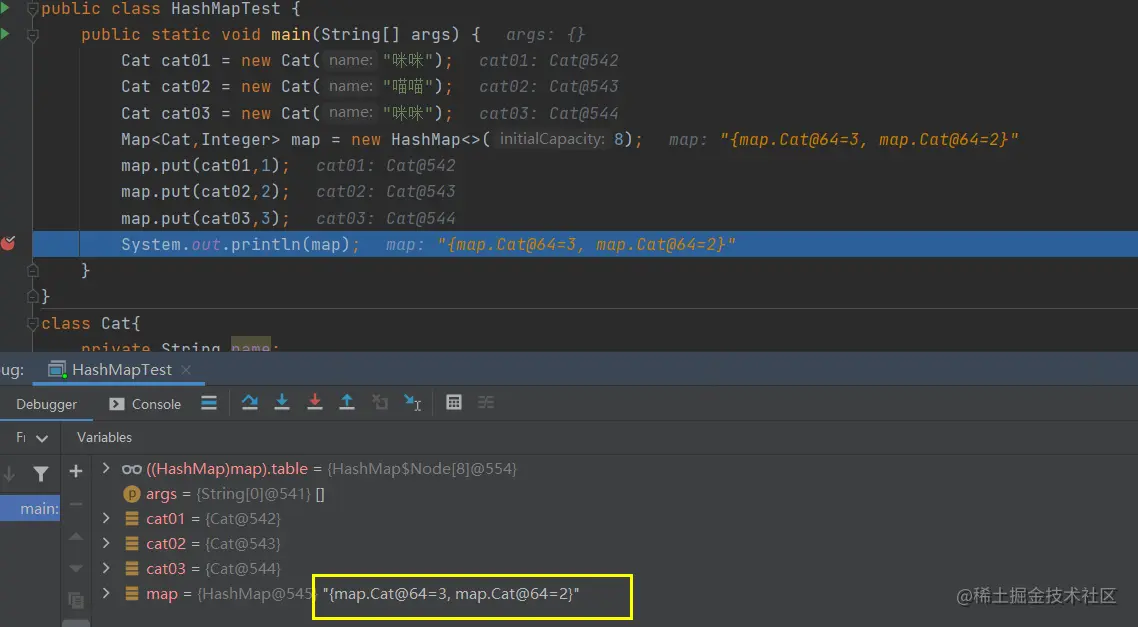Image resolution: width=1138 pixels, height=627 pixels.
Task: Click the Cat cat03 declaration line
Action: click(287, 114)
